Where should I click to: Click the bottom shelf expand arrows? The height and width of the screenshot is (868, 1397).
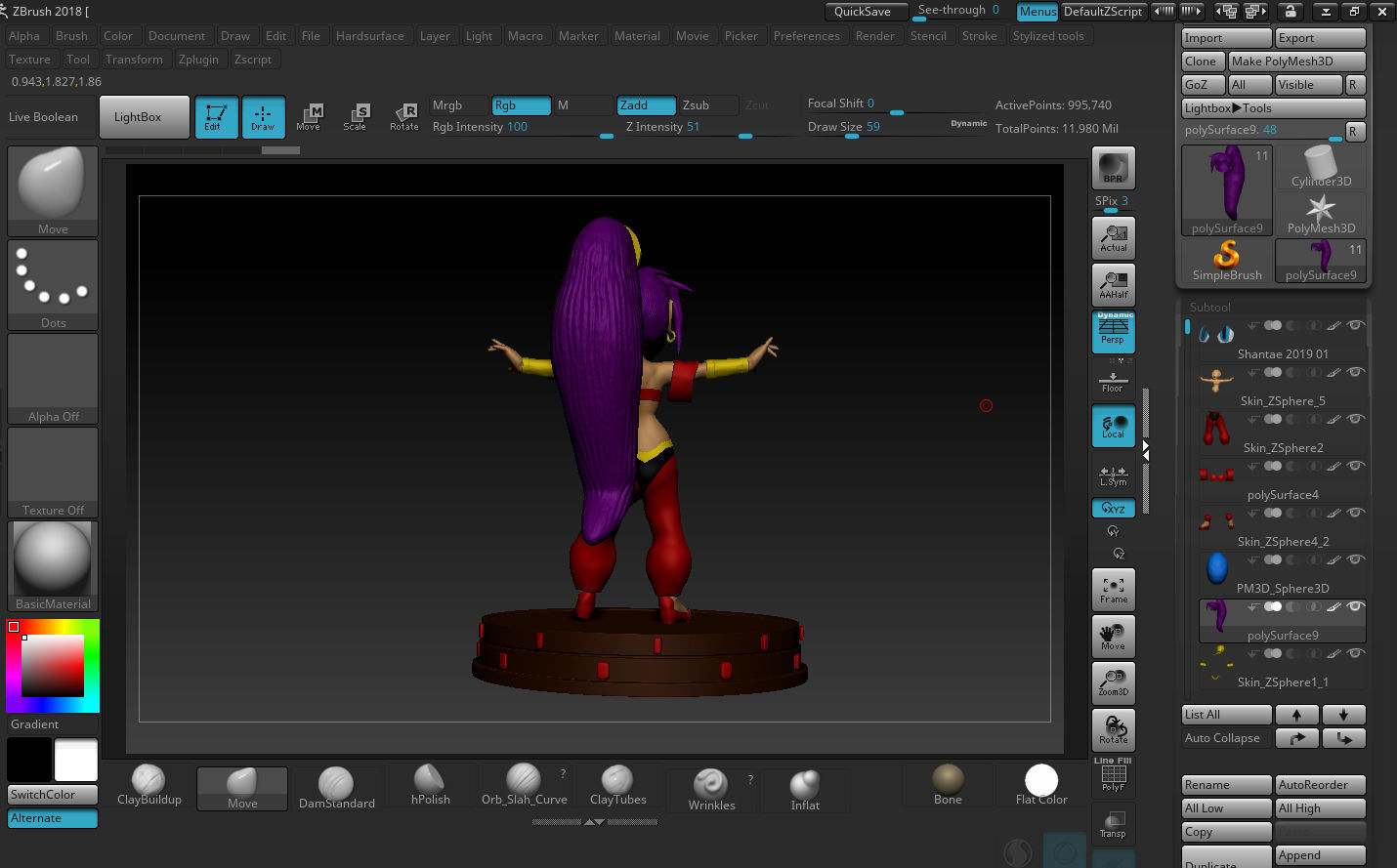click(x=594, y=822)
